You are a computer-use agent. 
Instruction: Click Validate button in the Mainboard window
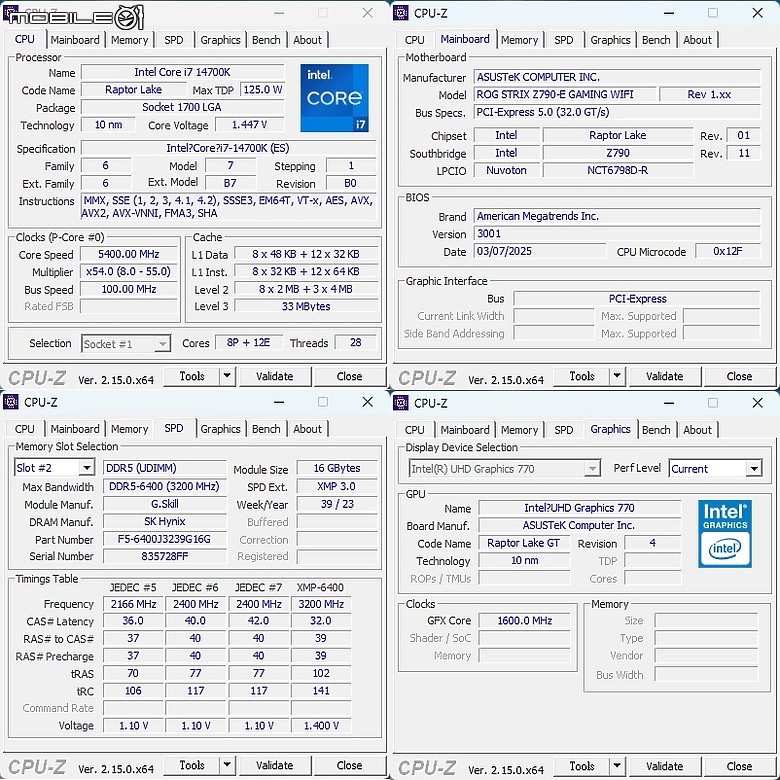coord(665,376)
